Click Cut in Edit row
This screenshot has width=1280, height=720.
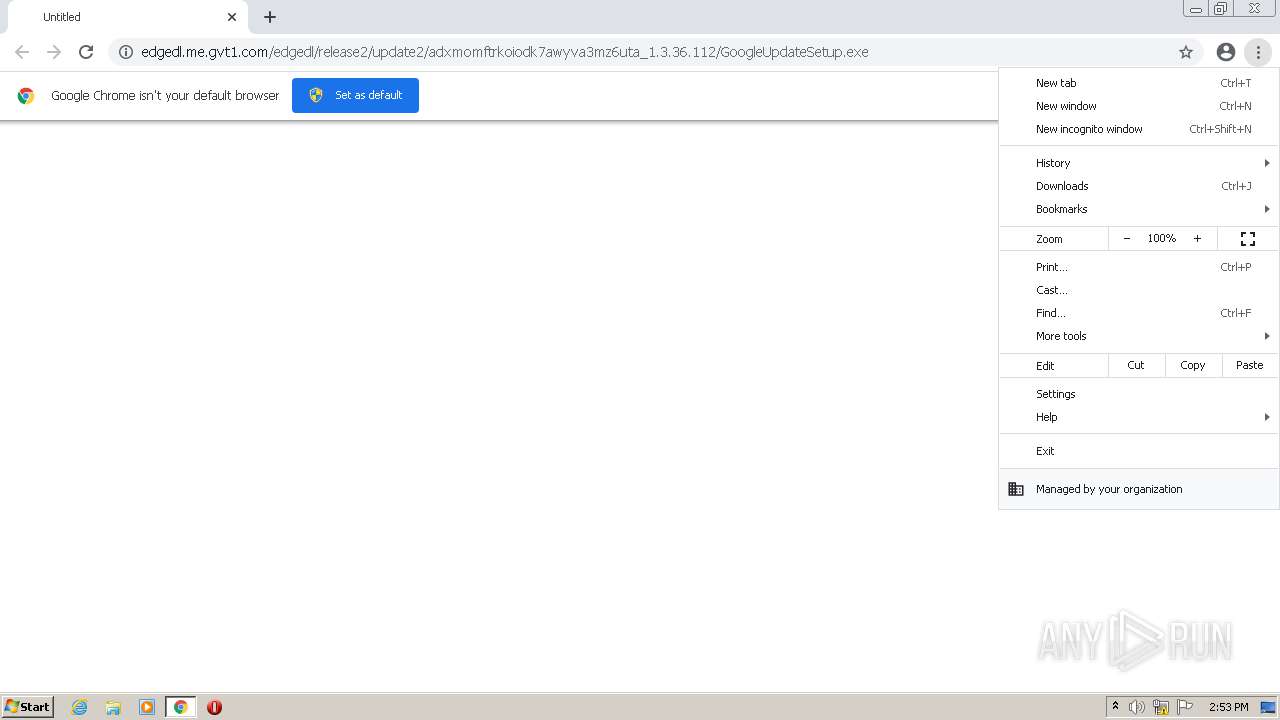tap(1136, 365)
